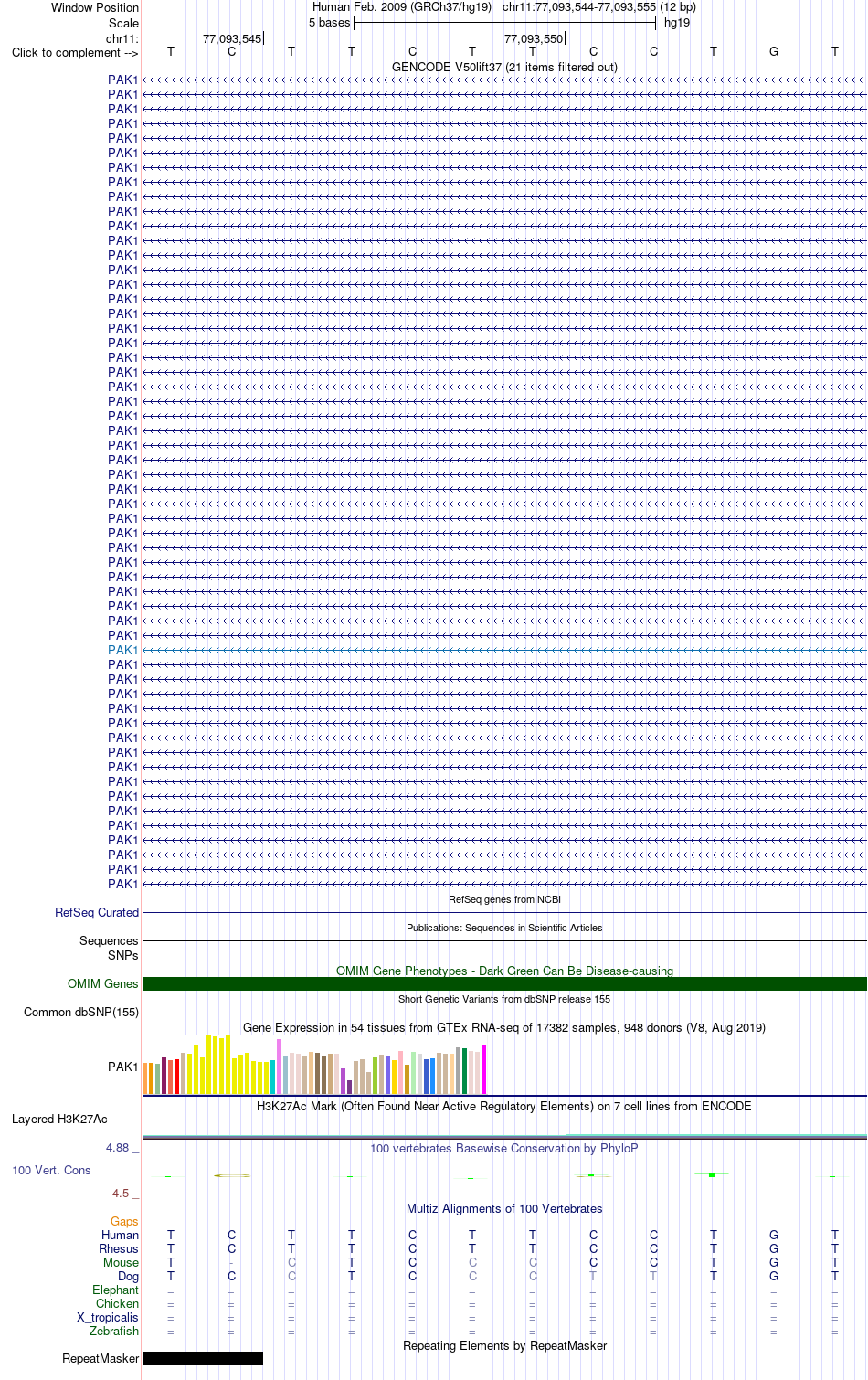Click the 77,093,545 position marker

(232, 38)
